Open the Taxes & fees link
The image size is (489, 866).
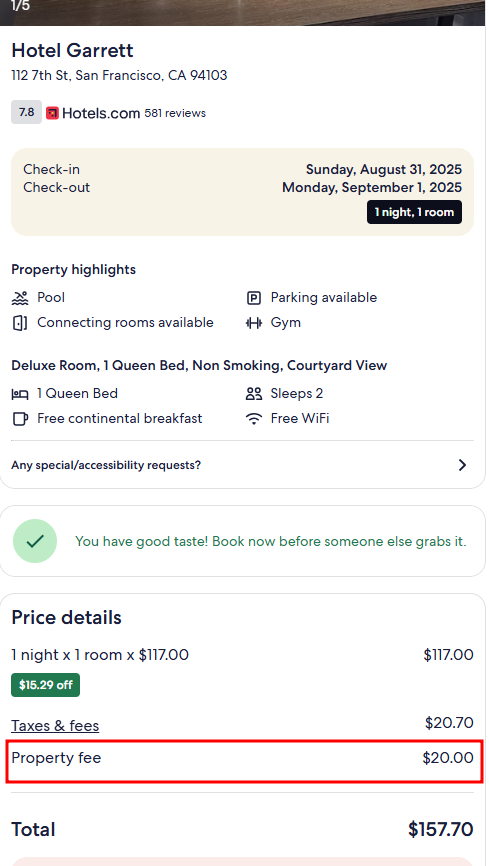click(x=55, y=726)
